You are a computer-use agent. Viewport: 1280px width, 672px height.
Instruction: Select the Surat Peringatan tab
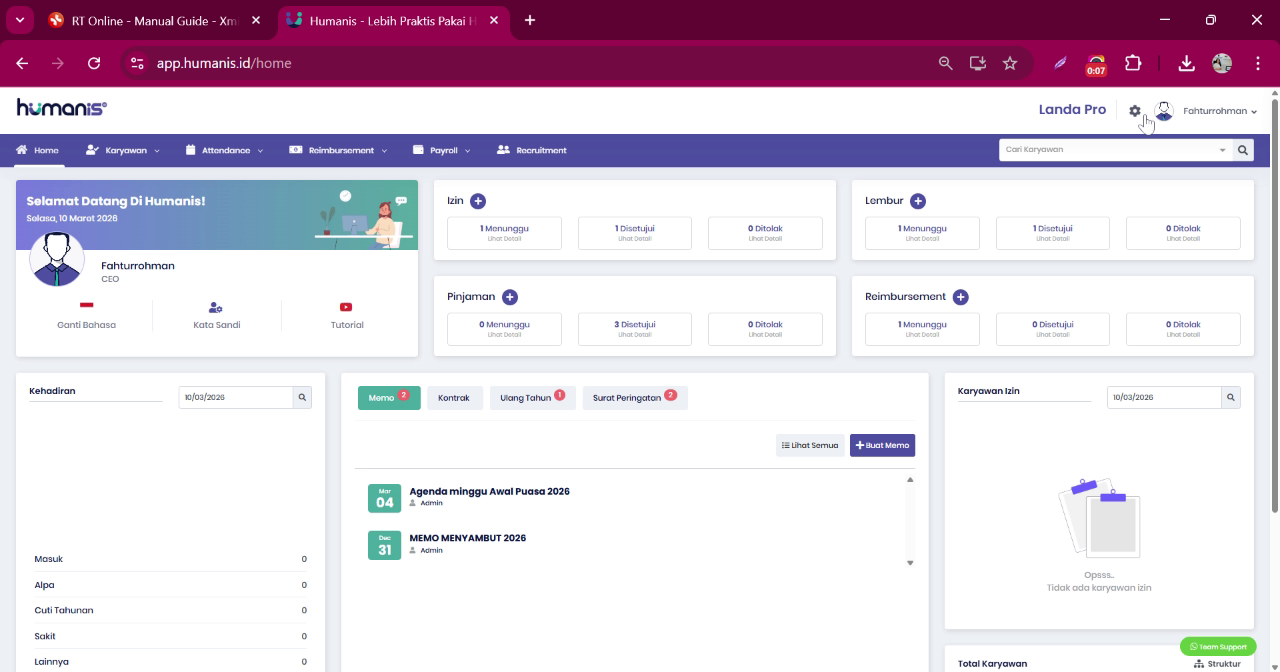tap(634, 398)
